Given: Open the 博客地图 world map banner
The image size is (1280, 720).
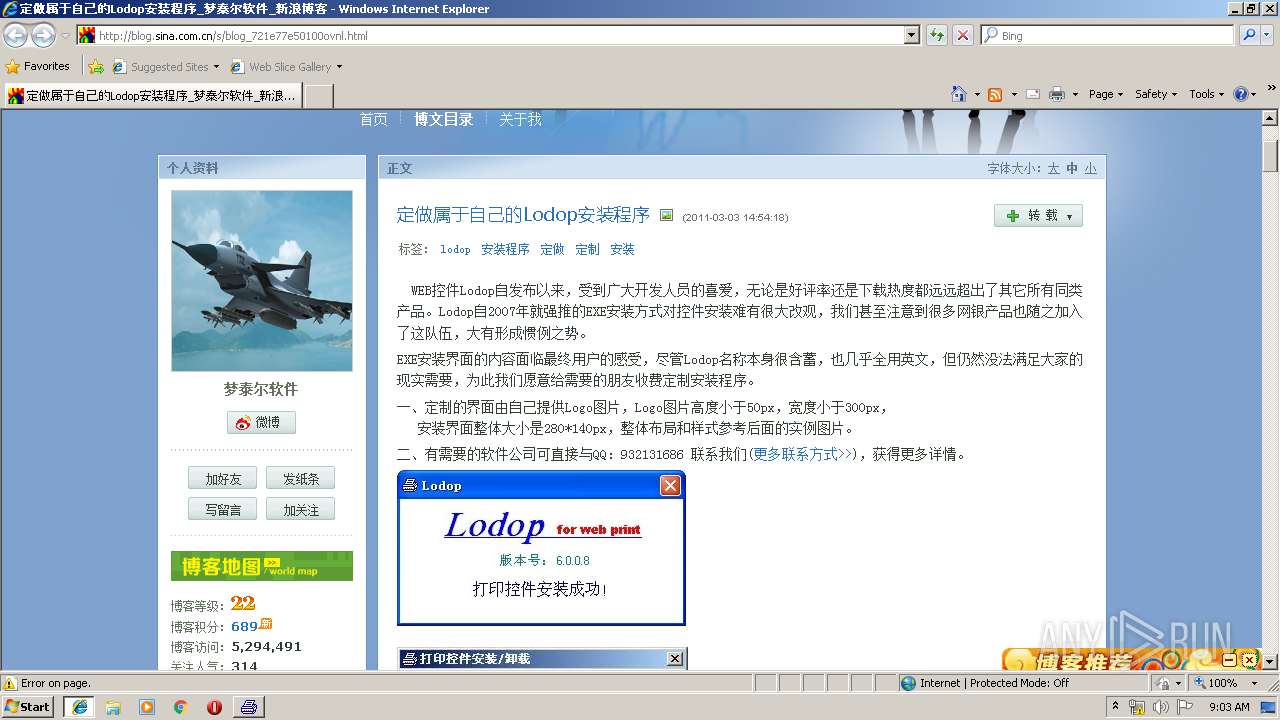Looking at the screenshot, I should click(x=262, y=566).
